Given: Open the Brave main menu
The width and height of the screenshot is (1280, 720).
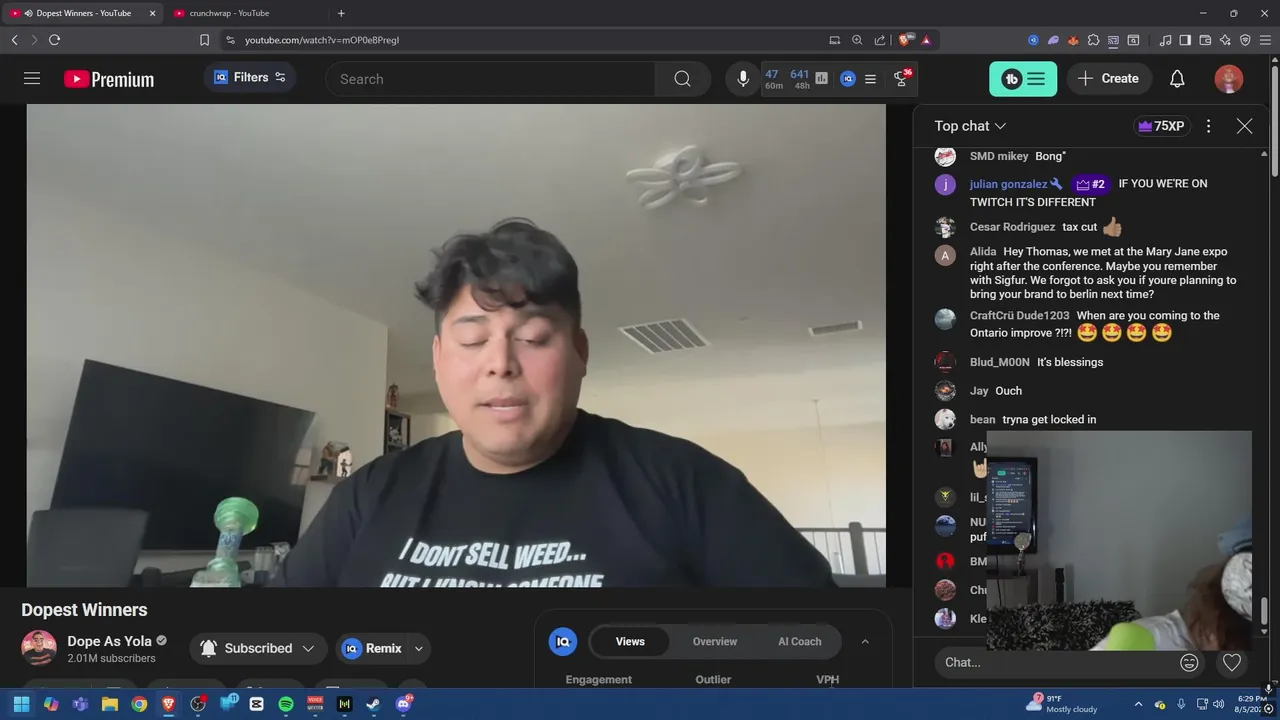Looking at the screenshot, I should [x=1265, y=40].
